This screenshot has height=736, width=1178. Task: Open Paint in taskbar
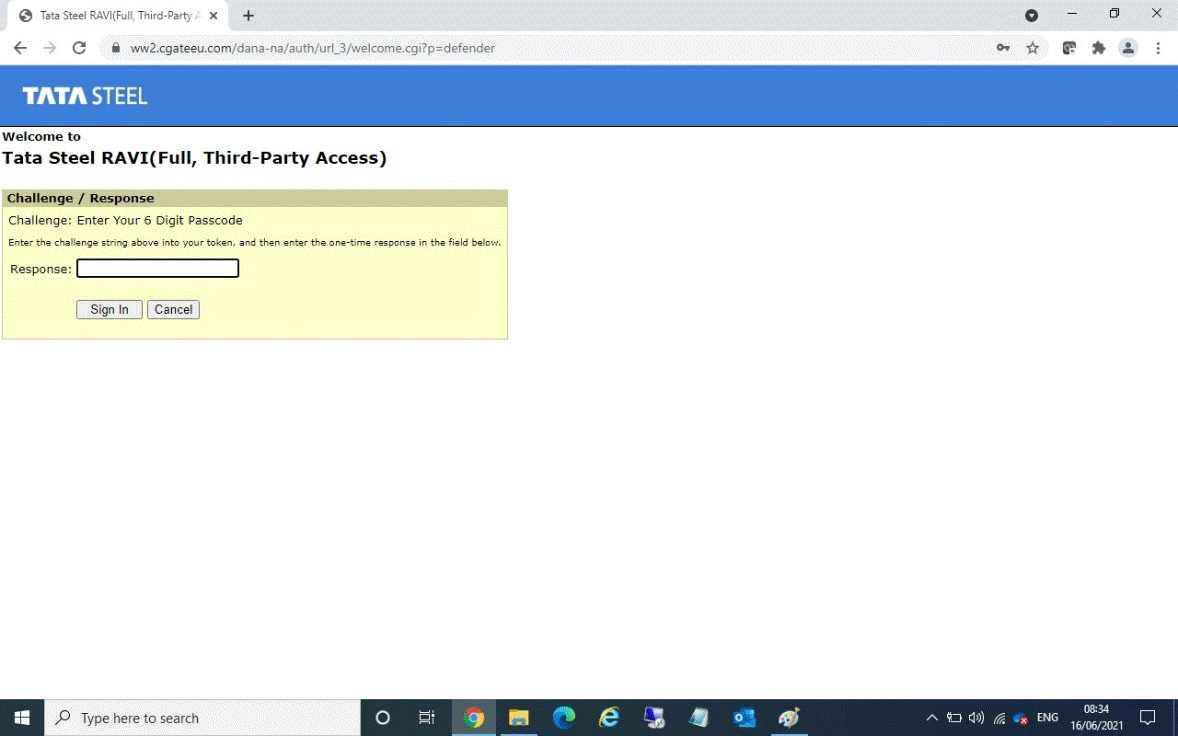tap(789, 718)
